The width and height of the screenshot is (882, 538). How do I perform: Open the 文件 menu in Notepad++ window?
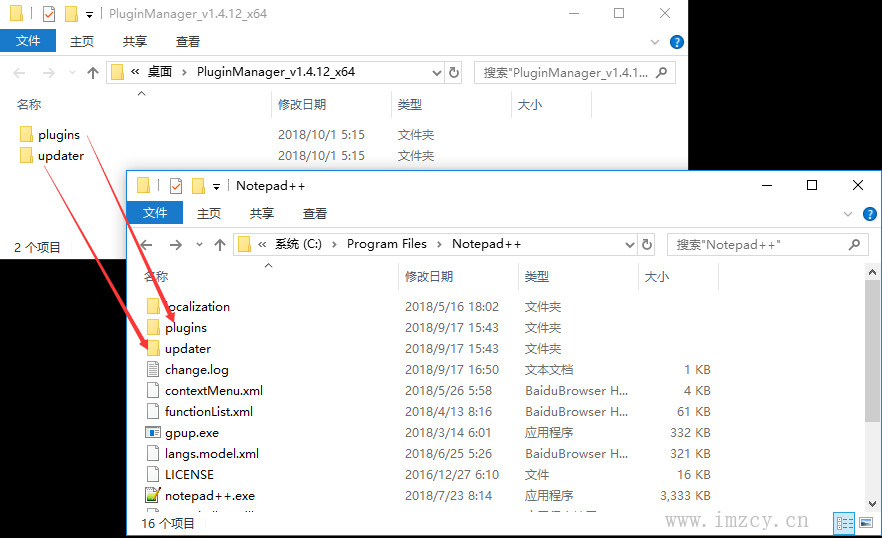pyautogui.click(x=155, y=213)
